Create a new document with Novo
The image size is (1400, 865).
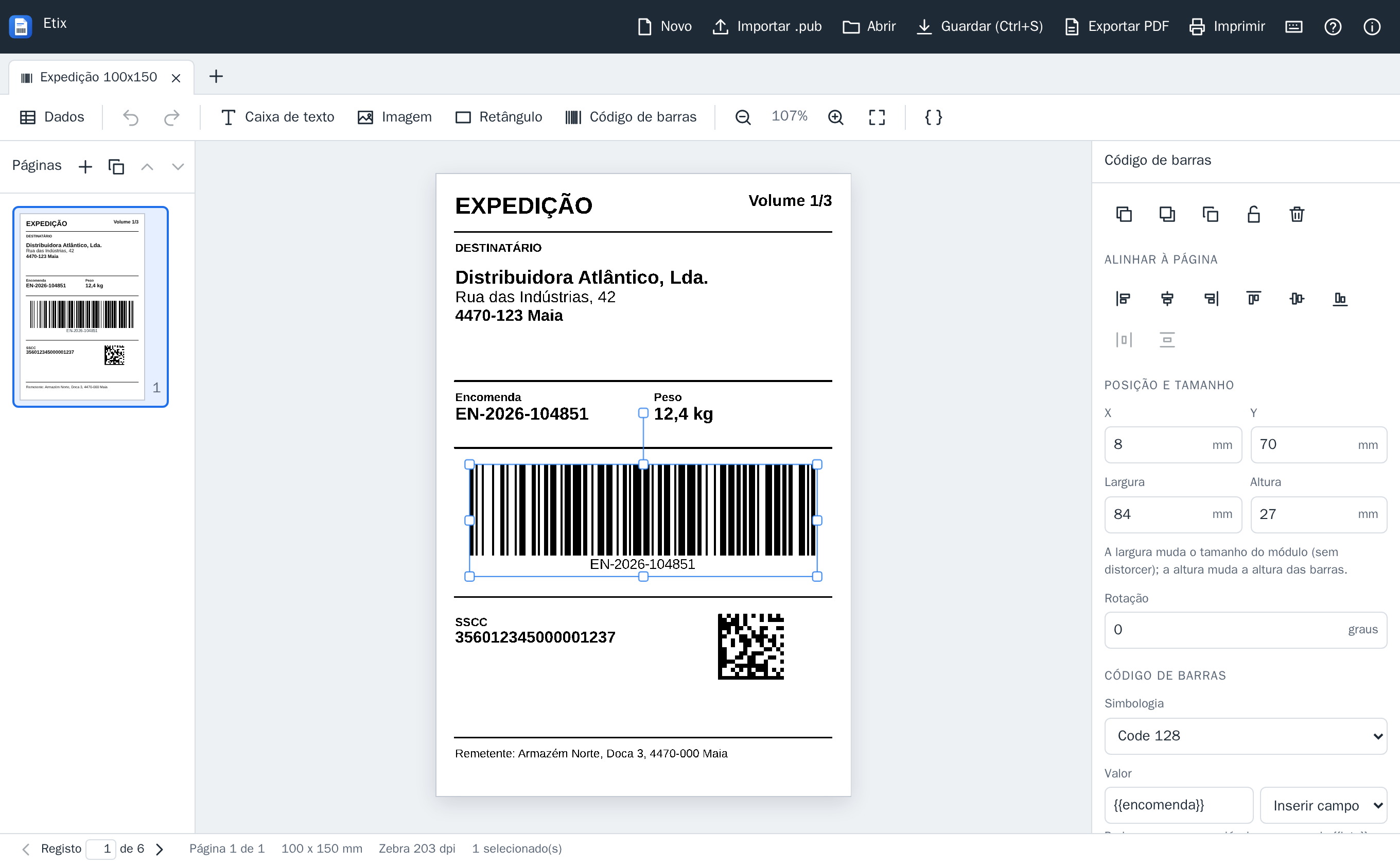click(664, 26)
